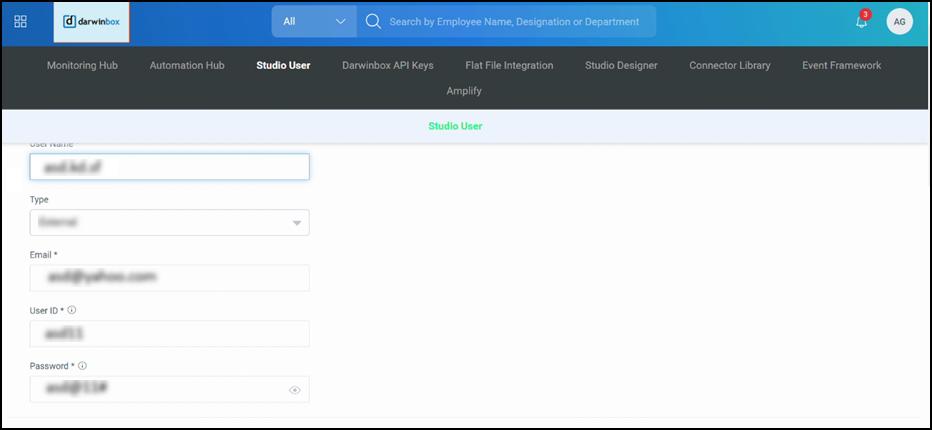Click the Darwinbox logo
The width and height of the screenshot is (932, 430).
(91, 21)
